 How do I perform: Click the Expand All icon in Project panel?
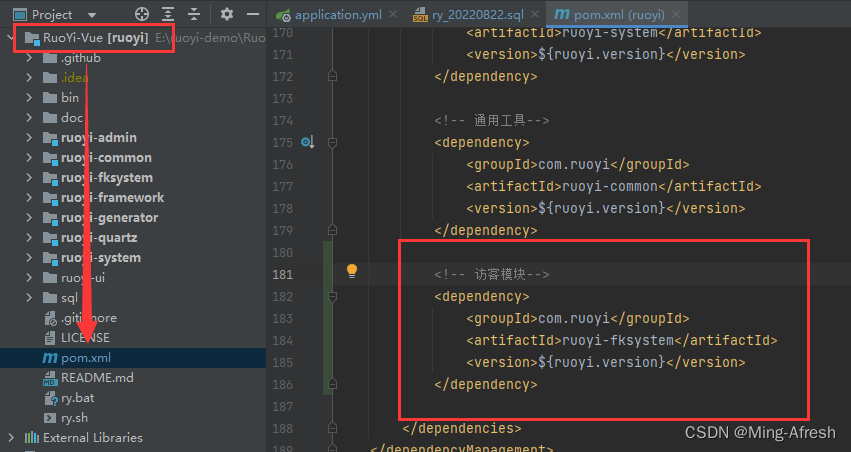[169, 15]
